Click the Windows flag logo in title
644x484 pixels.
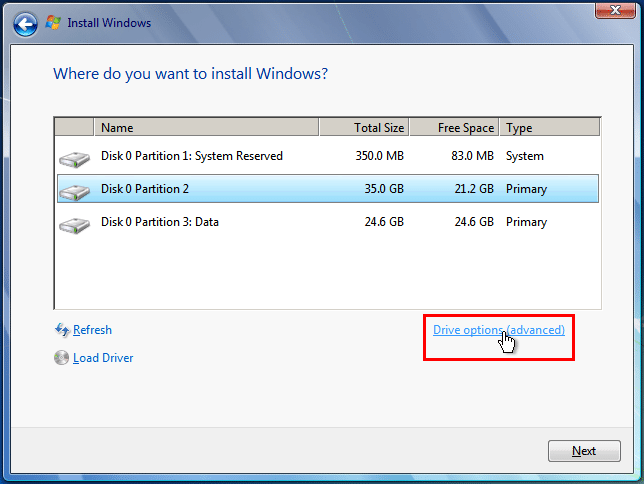[53, 23]
